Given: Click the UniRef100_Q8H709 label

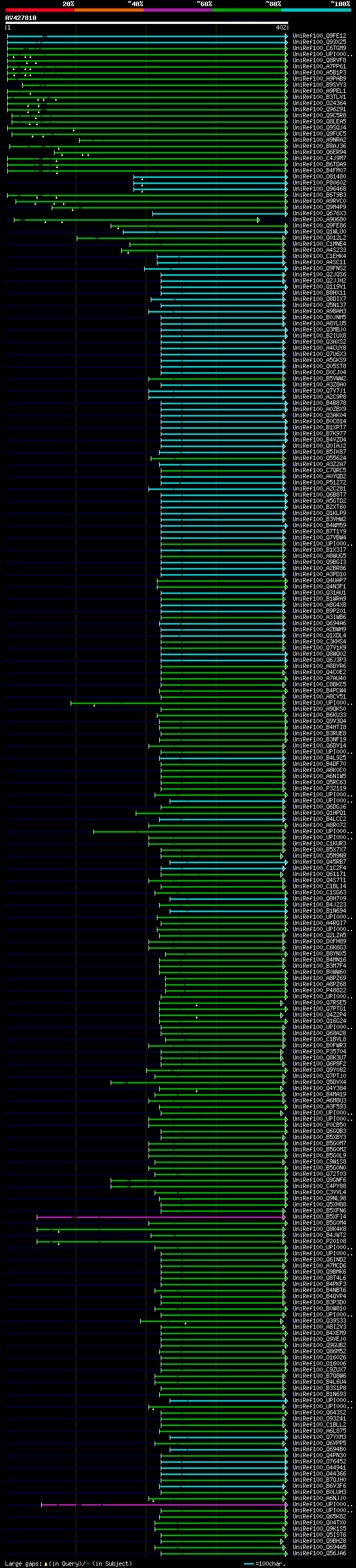Looking at the screenshot, I should pyautogui.click(x=319, y=899).
